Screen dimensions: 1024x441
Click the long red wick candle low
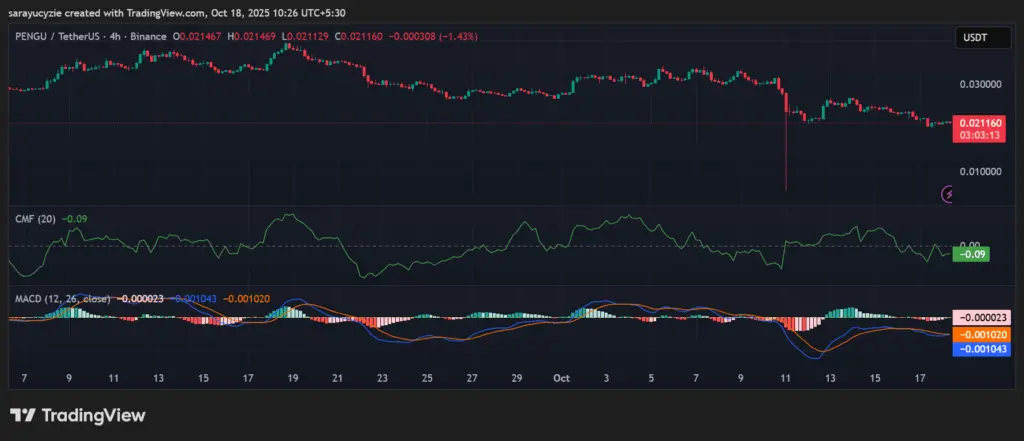point(786,187)
